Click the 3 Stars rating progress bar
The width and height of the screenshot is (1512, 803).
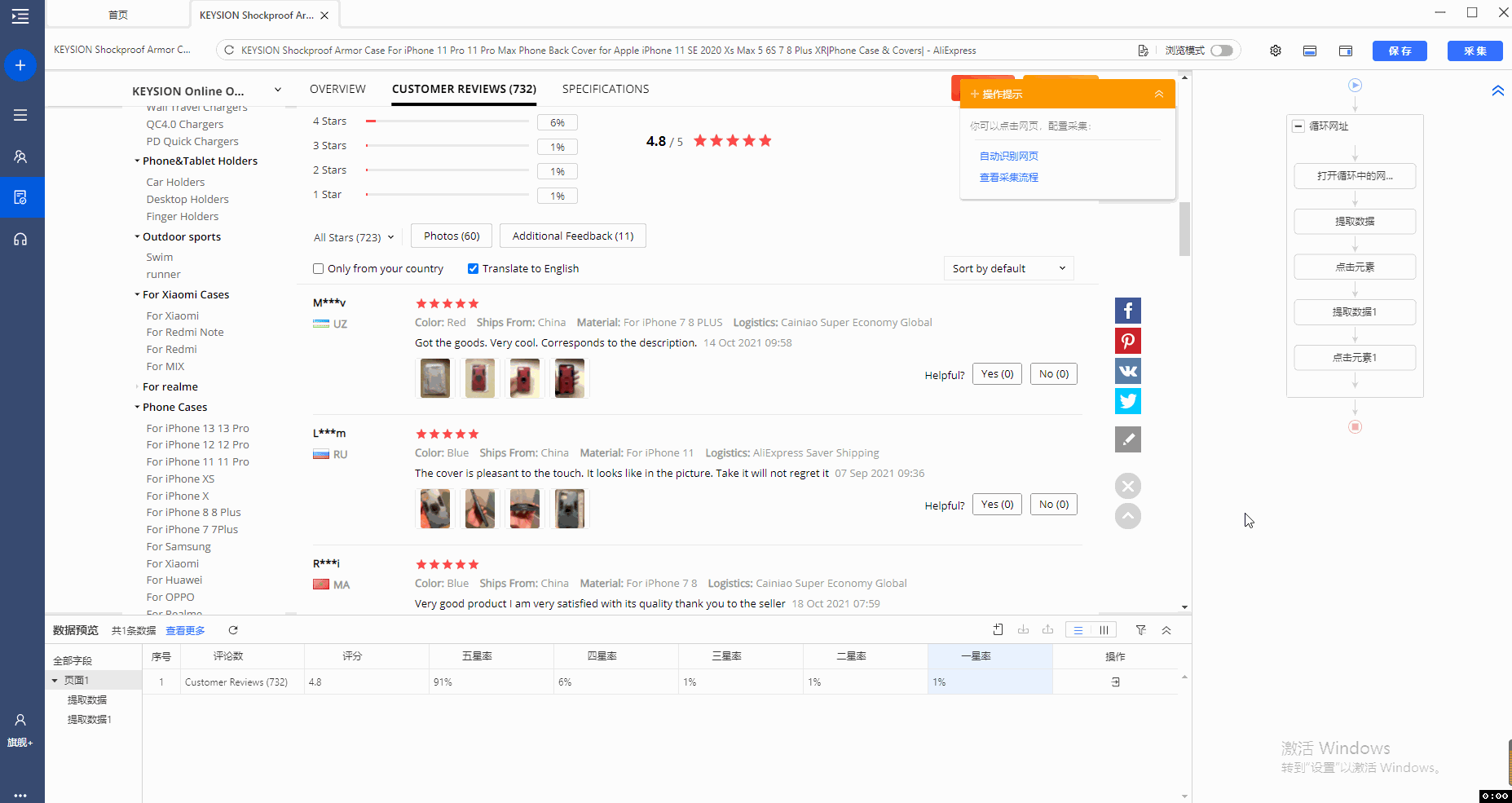pos(447,146)
